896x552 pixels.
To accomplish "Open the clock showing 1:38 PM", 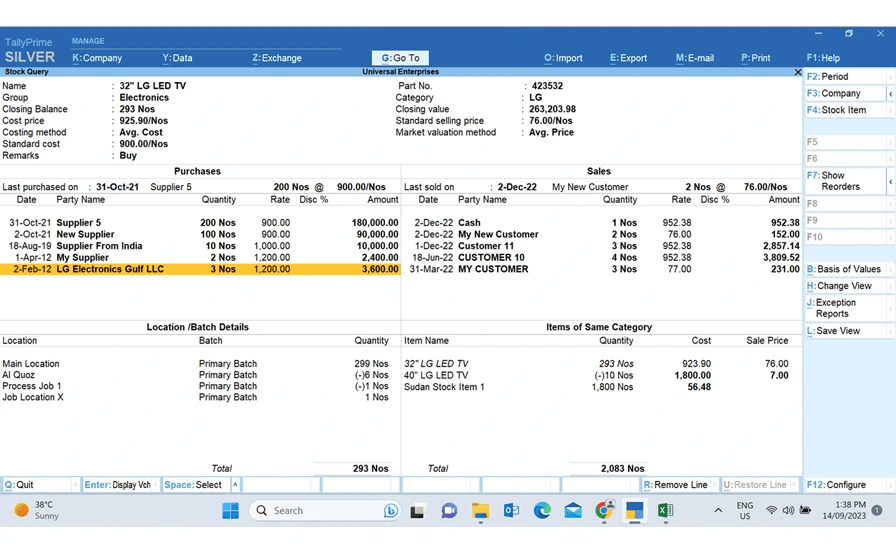I will 845,510.
